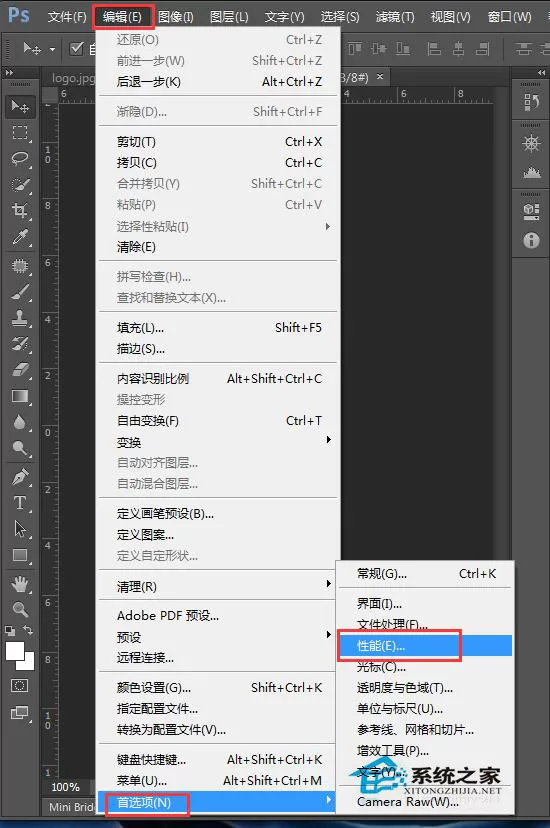Screen dimensions: 550x828
Task: Open the History panel icon
Action: point(531,102)
